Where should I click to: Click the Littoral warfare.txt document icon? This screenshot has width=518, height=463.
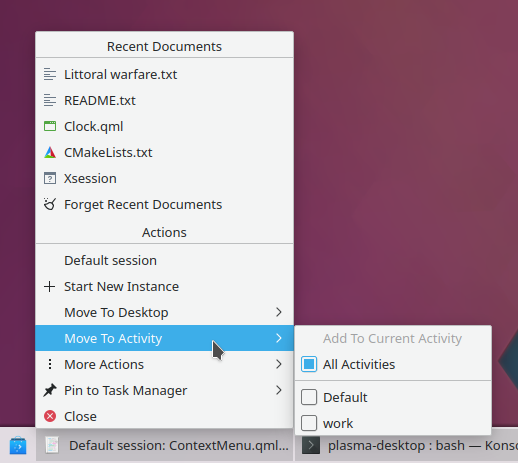coord(50,74)
